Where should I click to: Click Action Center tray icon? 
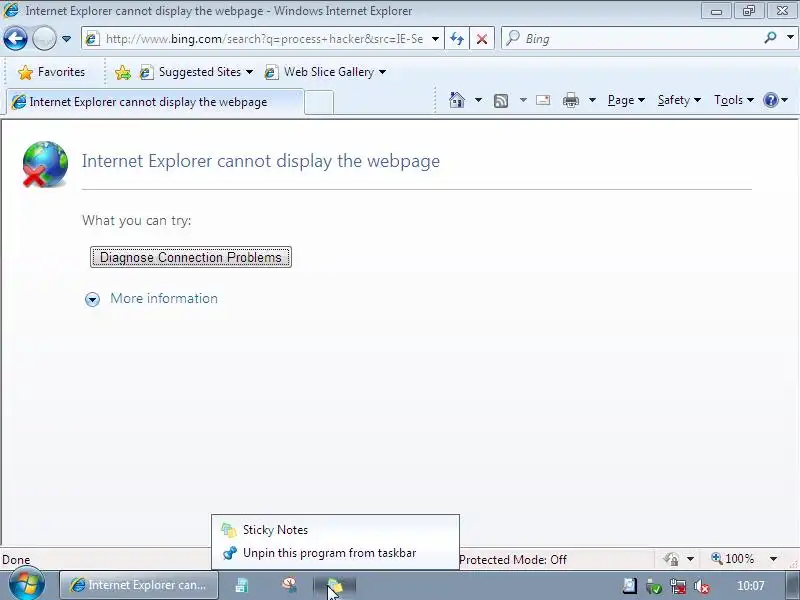pyautogui.click(x=630, y=586)
